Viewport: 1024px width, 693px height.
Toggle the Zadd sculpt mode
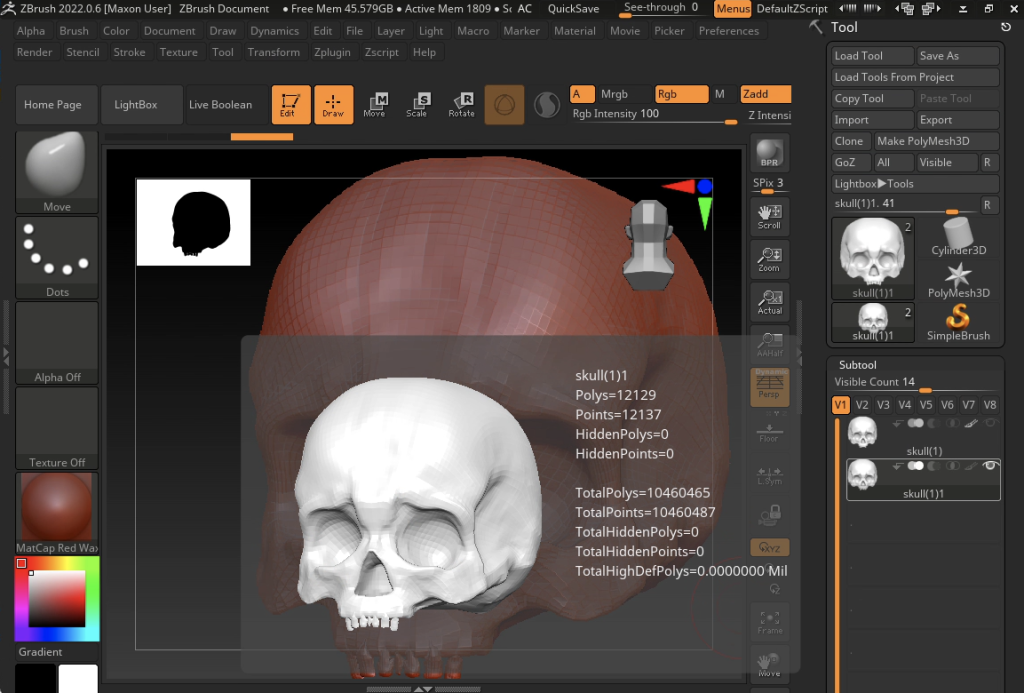765,94
